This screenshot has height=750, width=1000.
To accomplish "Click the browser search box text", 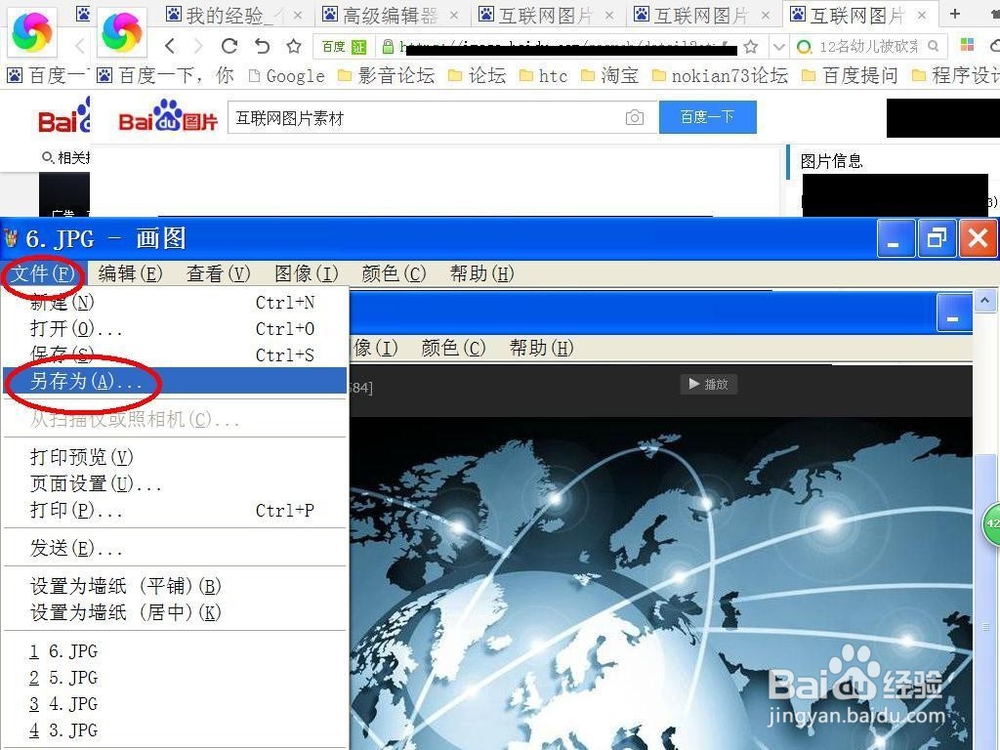I will click(867, 47).
